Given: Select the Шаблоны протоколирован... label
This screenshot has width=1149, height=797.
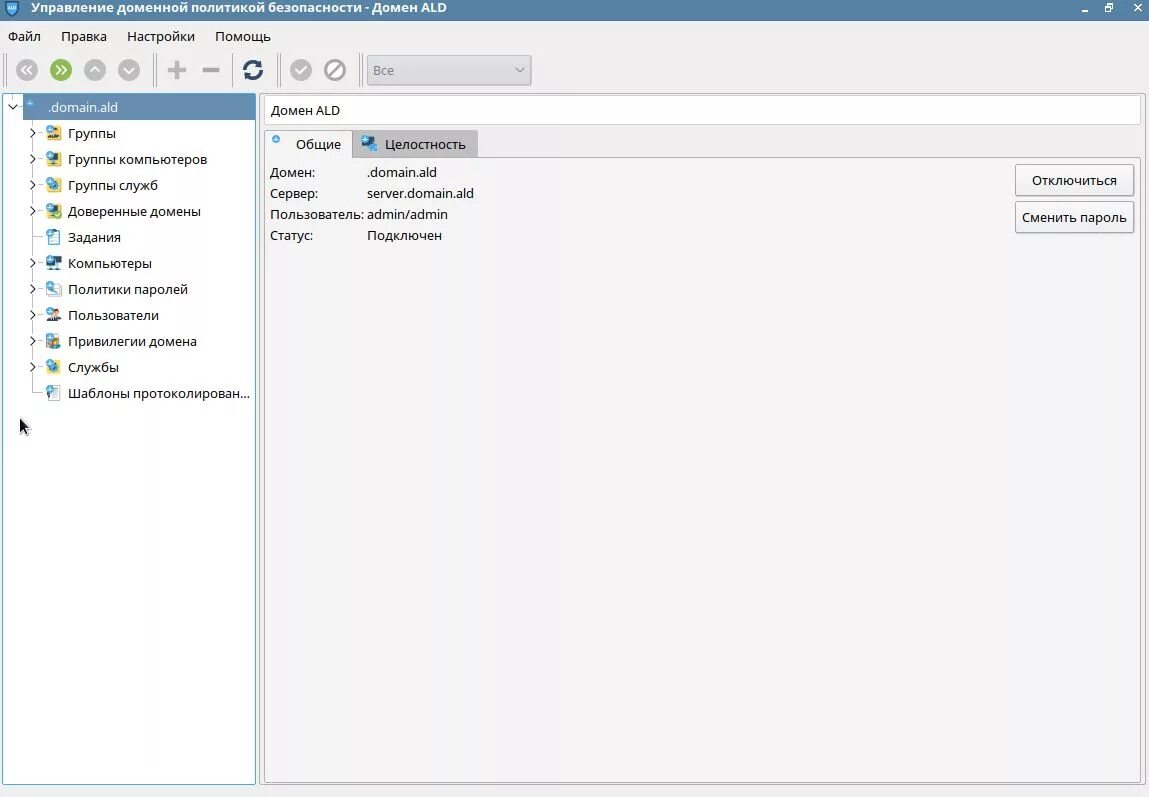Looking at the screenshot, I should click(159, 393).
